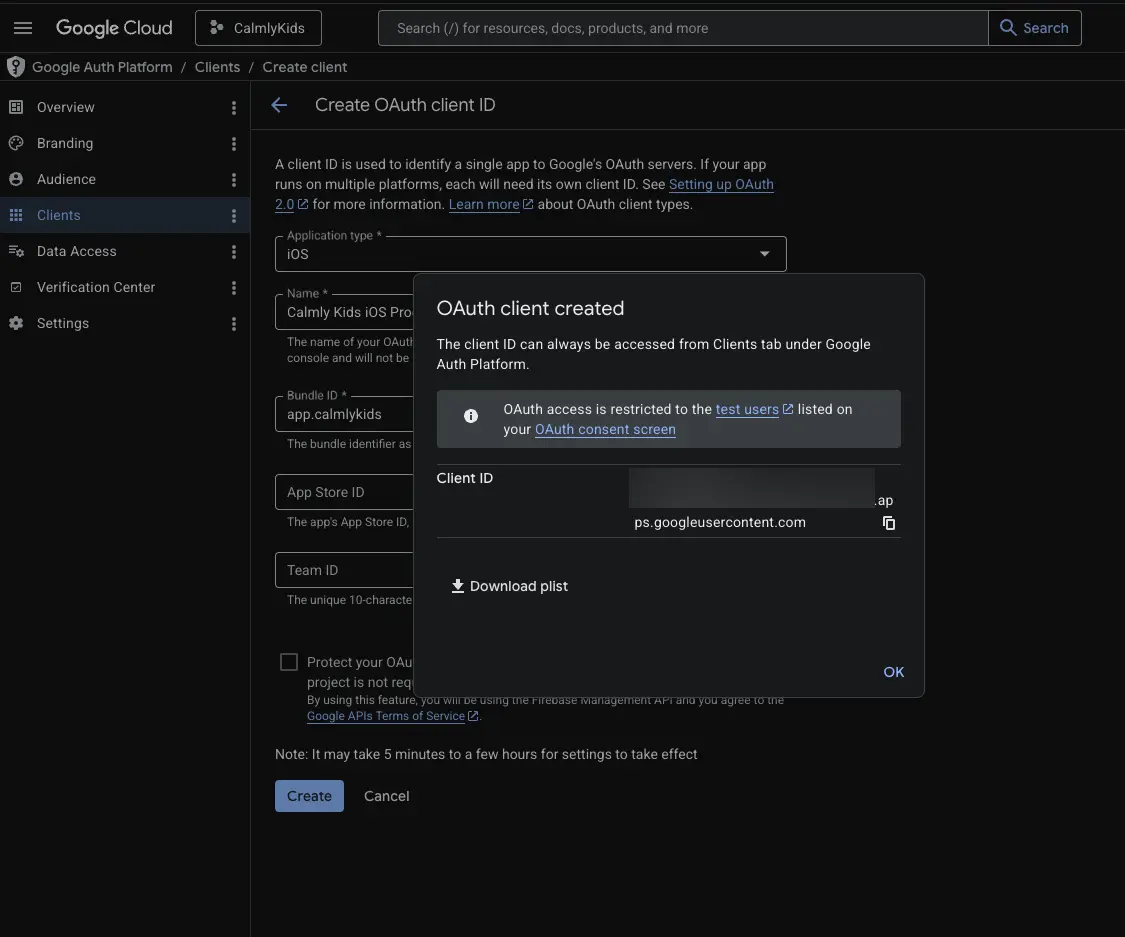
Task: Click the Settings gear icon
Action: point(16,323)
